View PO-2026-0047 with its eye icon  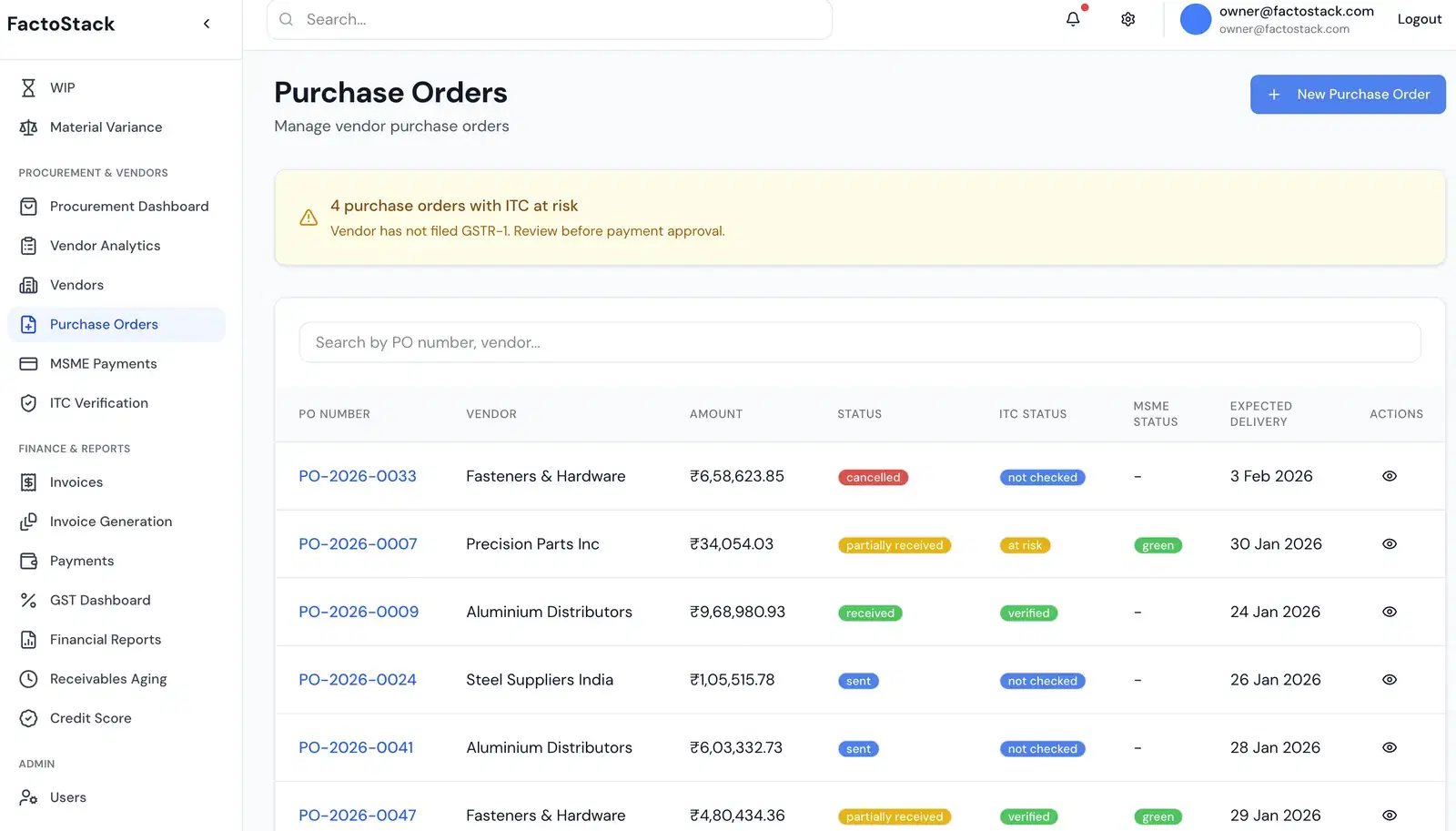coord(1390,816)
